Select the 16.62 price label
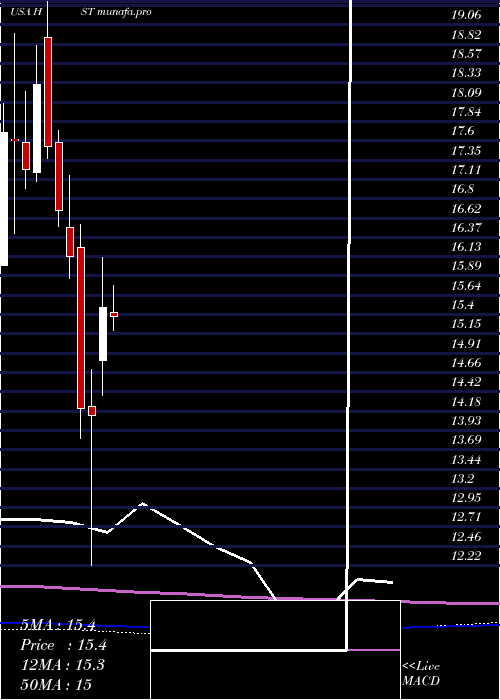This screenshot has width=500, height=700. click(x=466, y=209)
